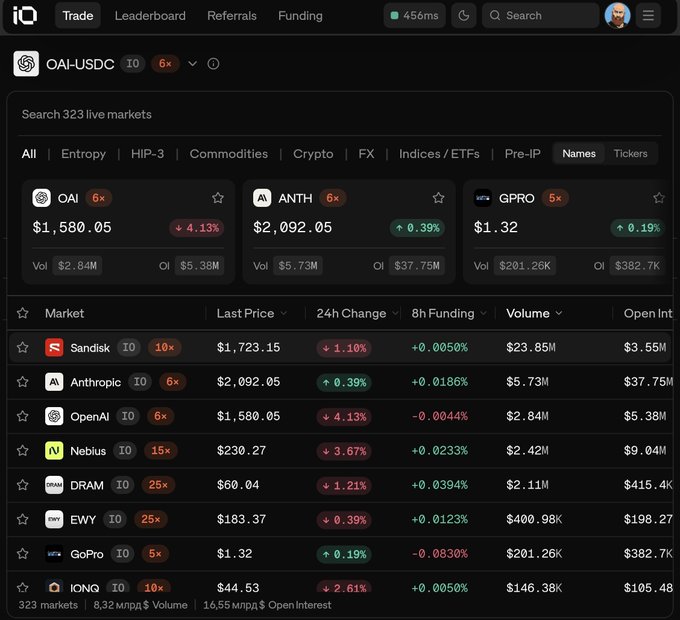Open the user profile avatar

click(617, 16)
